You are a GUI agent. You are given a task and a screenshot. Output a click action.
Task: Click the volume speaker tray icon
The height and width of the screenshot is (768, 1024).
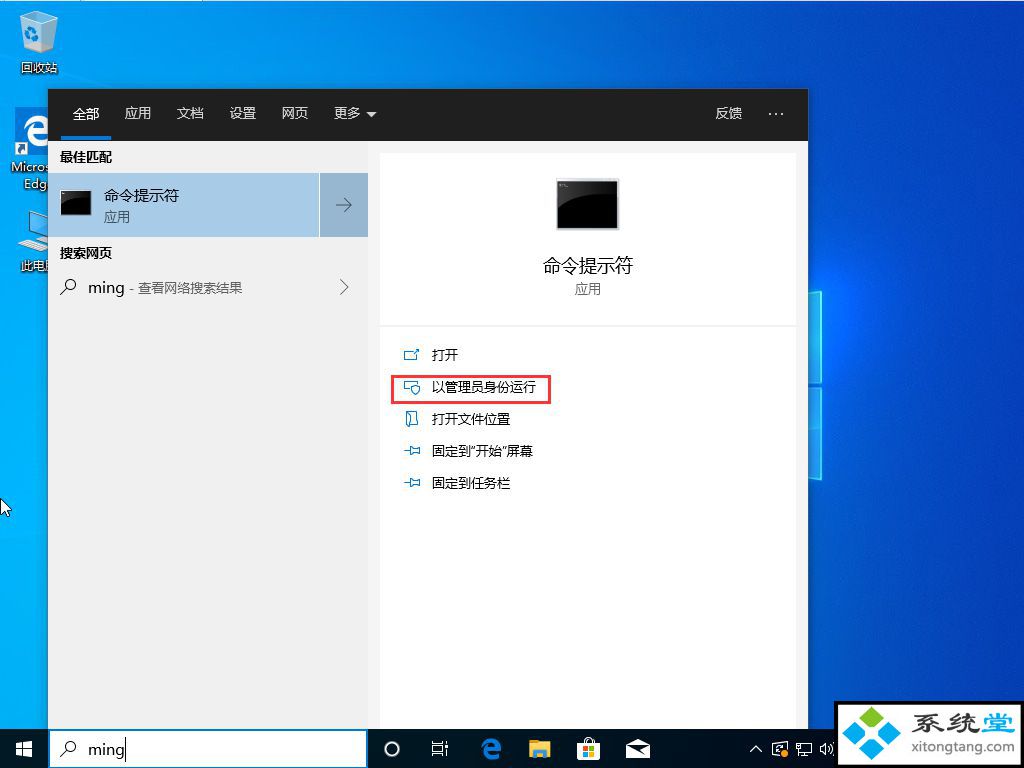[x=826, y=748]
